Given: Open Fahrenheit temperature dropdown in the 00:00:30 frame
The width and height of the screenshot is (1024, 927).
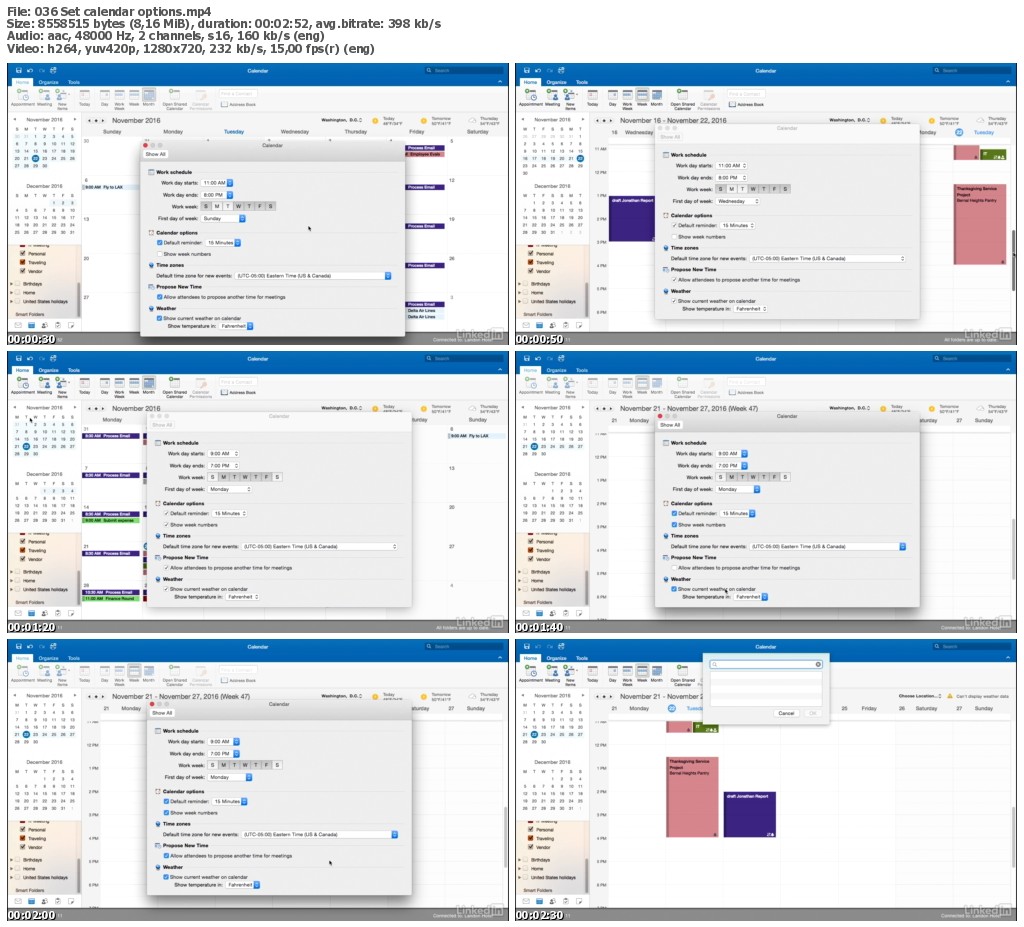Looking at the screenshot, I should pyautogui.click(x=236, y=326).
